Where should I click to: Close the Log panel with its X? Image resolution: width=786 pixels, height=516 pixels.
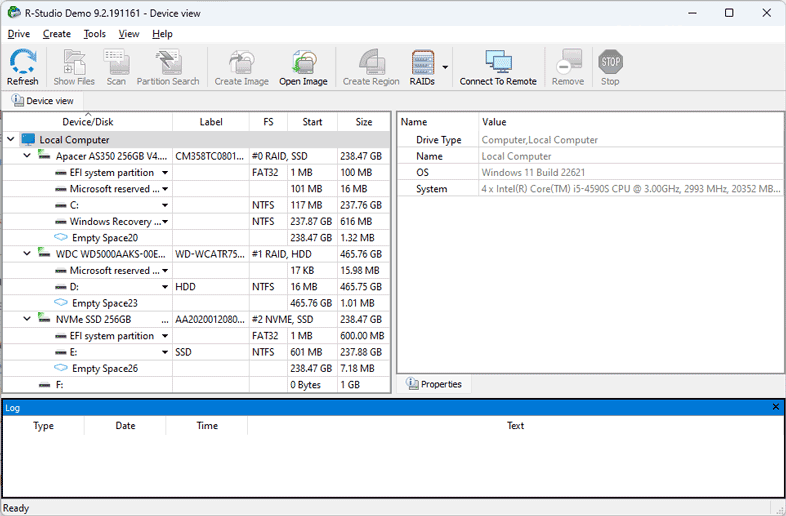776,407
